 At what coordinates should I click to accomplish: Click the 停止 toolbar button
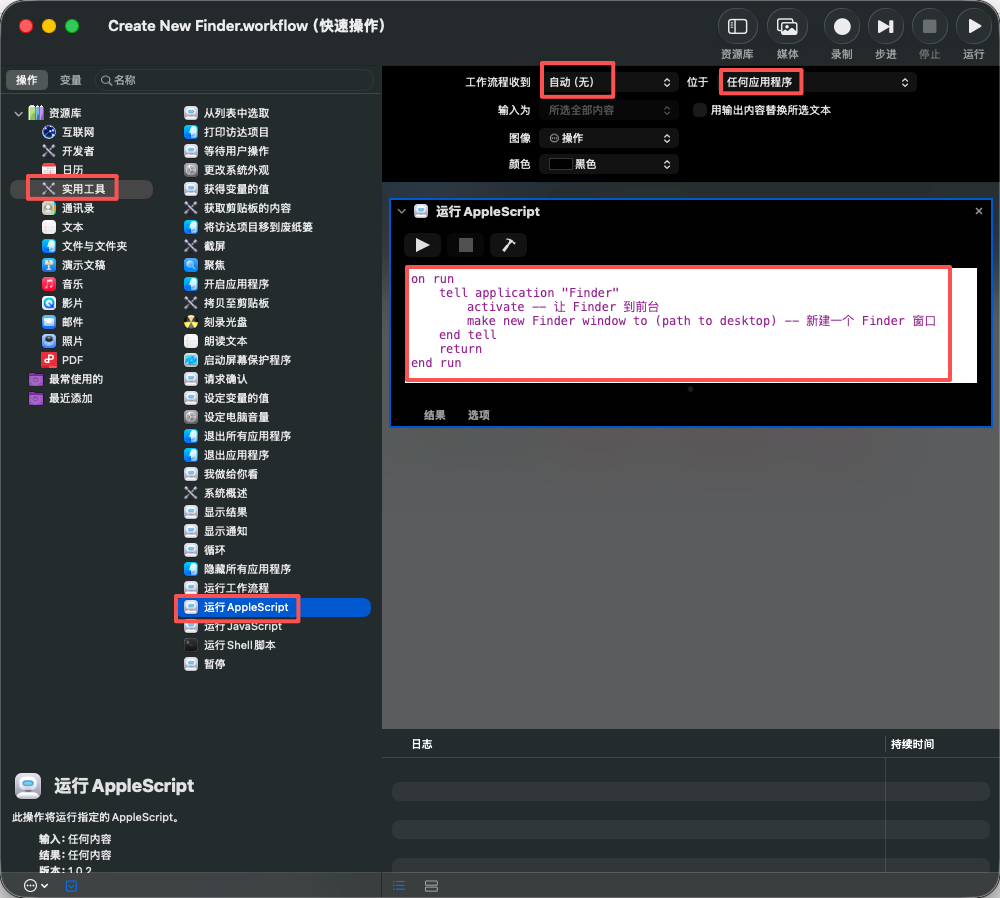click(929, 27)
